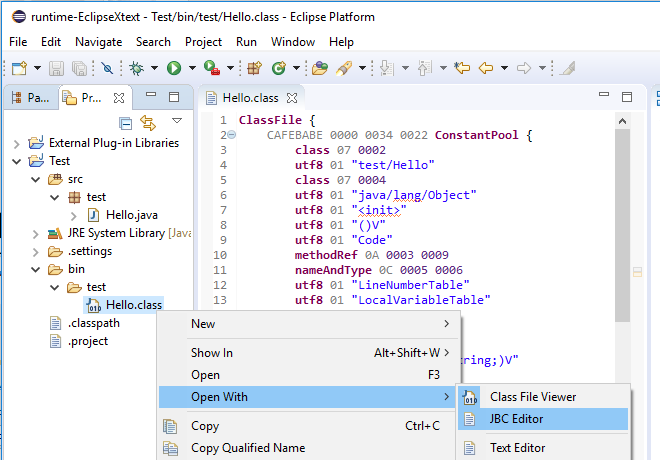Switch to the Hello.class editor tab
Screen dimensions: 660x460
pyautogui.click(x=250, y=98)
